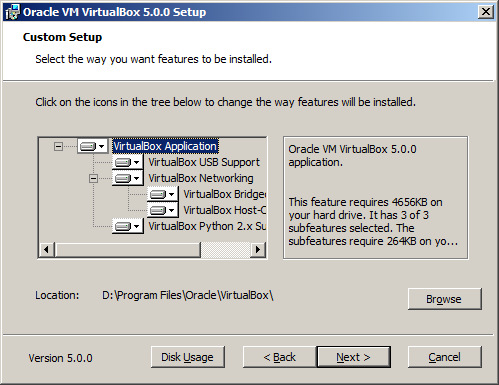Collapse the VirtualBox Networking tree node
Image resolution: width=499 pixels, height=385 pixels.
point(93,179)
